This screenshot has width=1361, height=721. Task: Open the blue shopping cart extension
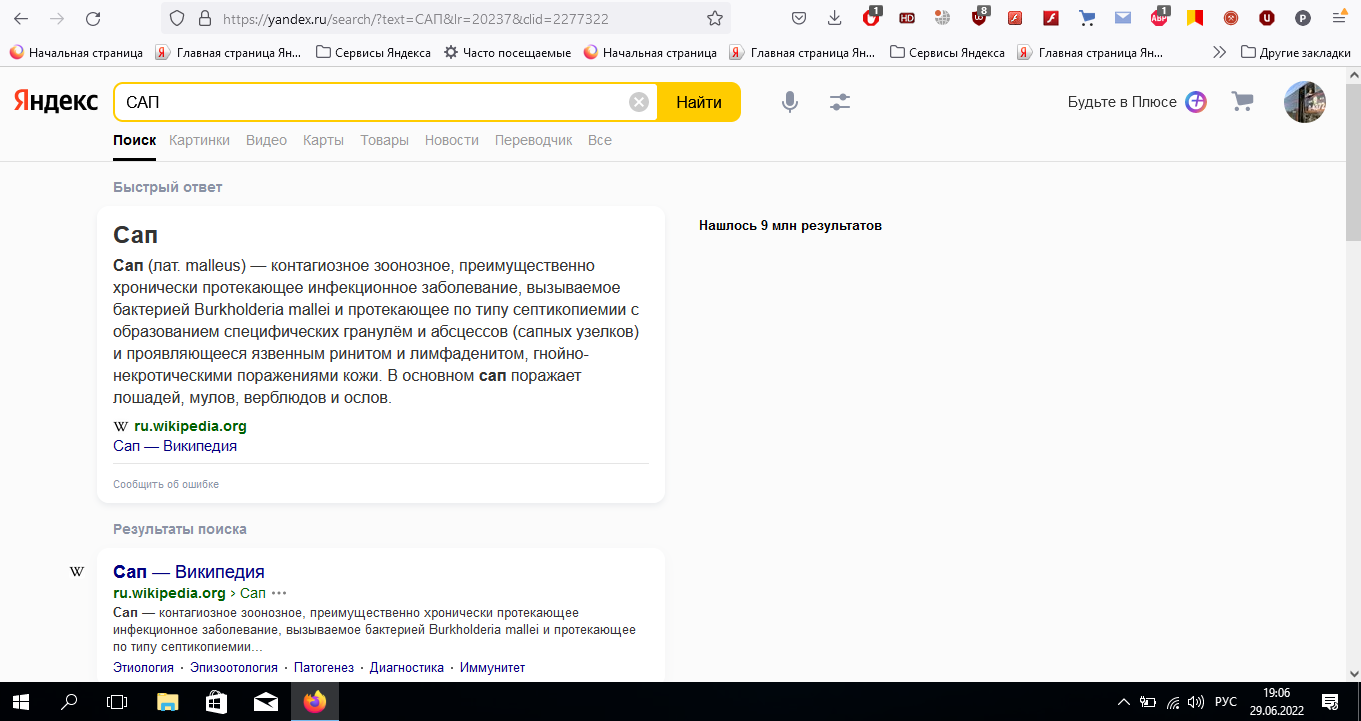(x=1087, y=18)
